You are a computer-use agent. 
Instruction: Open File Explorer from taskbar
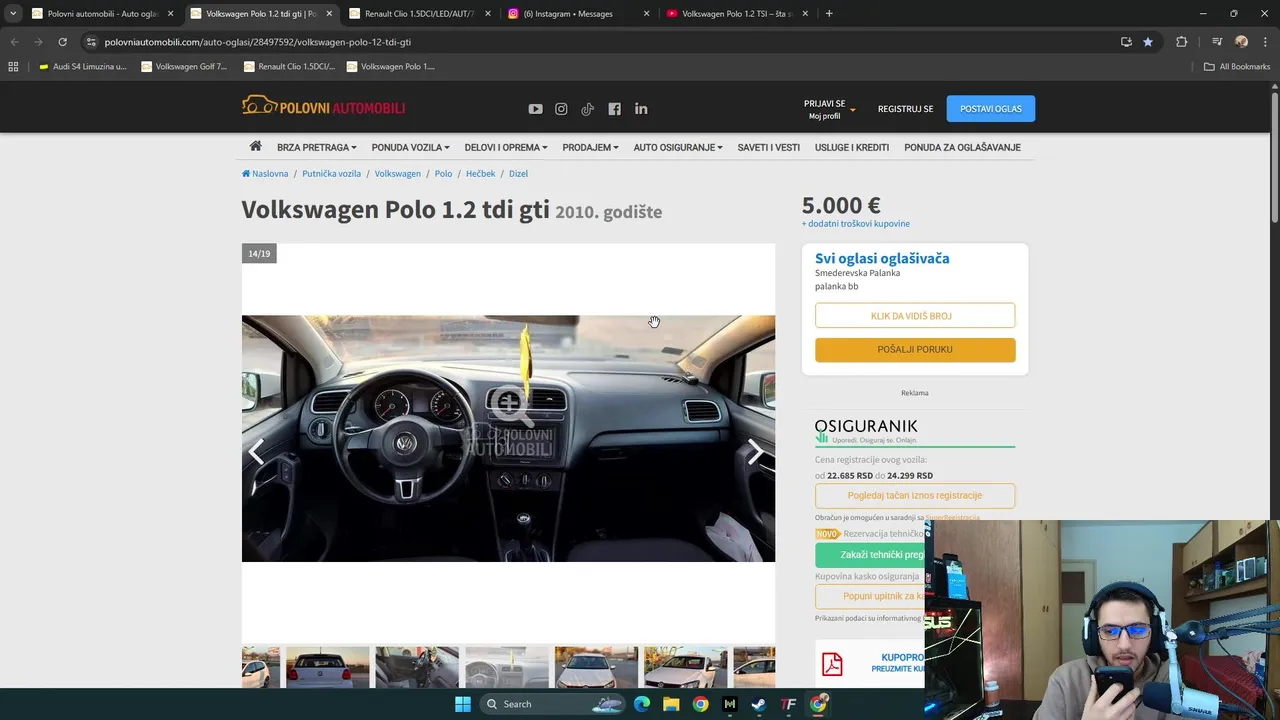pos(671,704)
